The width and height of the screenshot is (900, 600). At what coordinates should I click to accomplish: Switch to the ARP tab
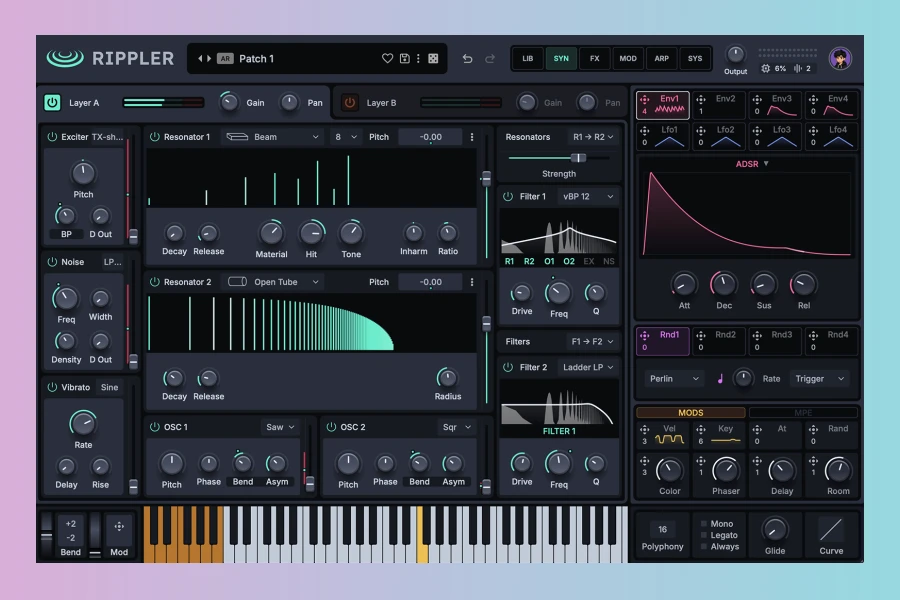pyautogui.click(x=661, y=59)
